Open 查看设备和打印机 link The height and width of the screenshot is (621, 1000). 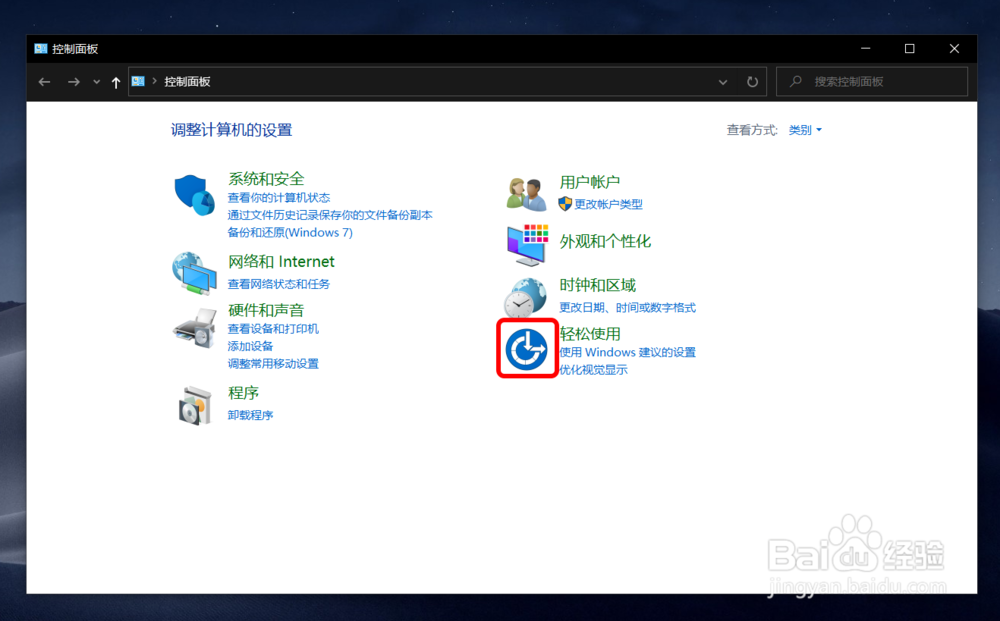click(273, 328)
